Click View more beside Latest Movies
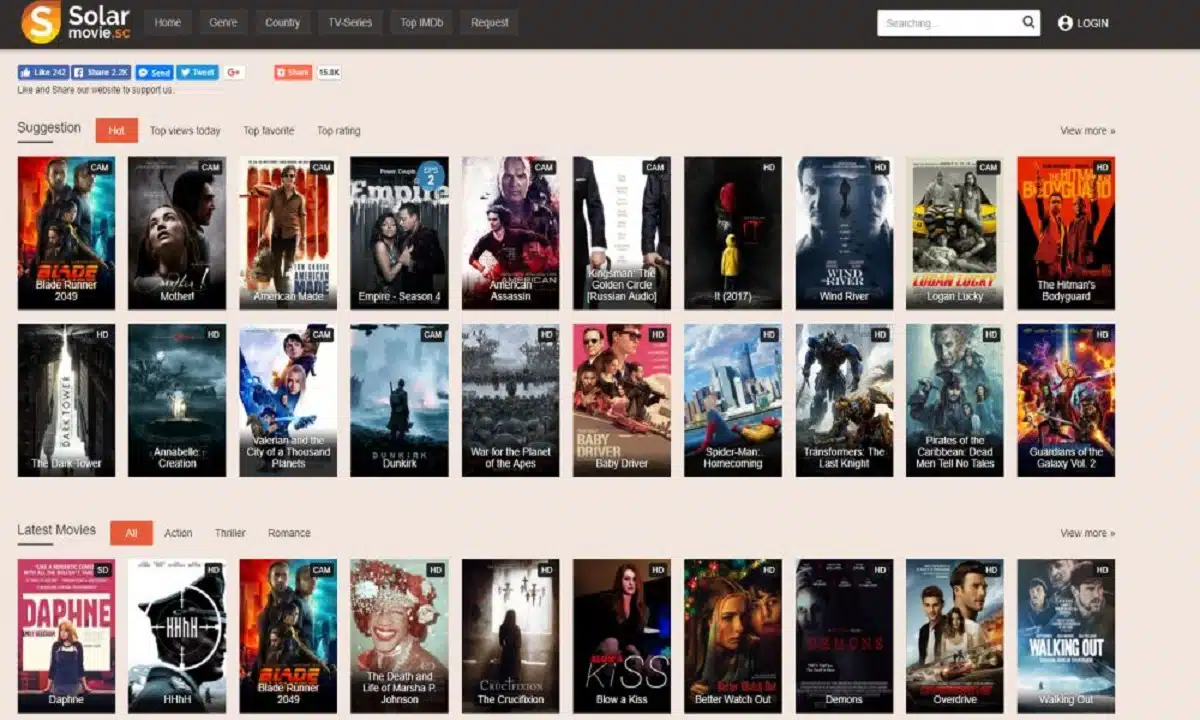 [1087, 533]
